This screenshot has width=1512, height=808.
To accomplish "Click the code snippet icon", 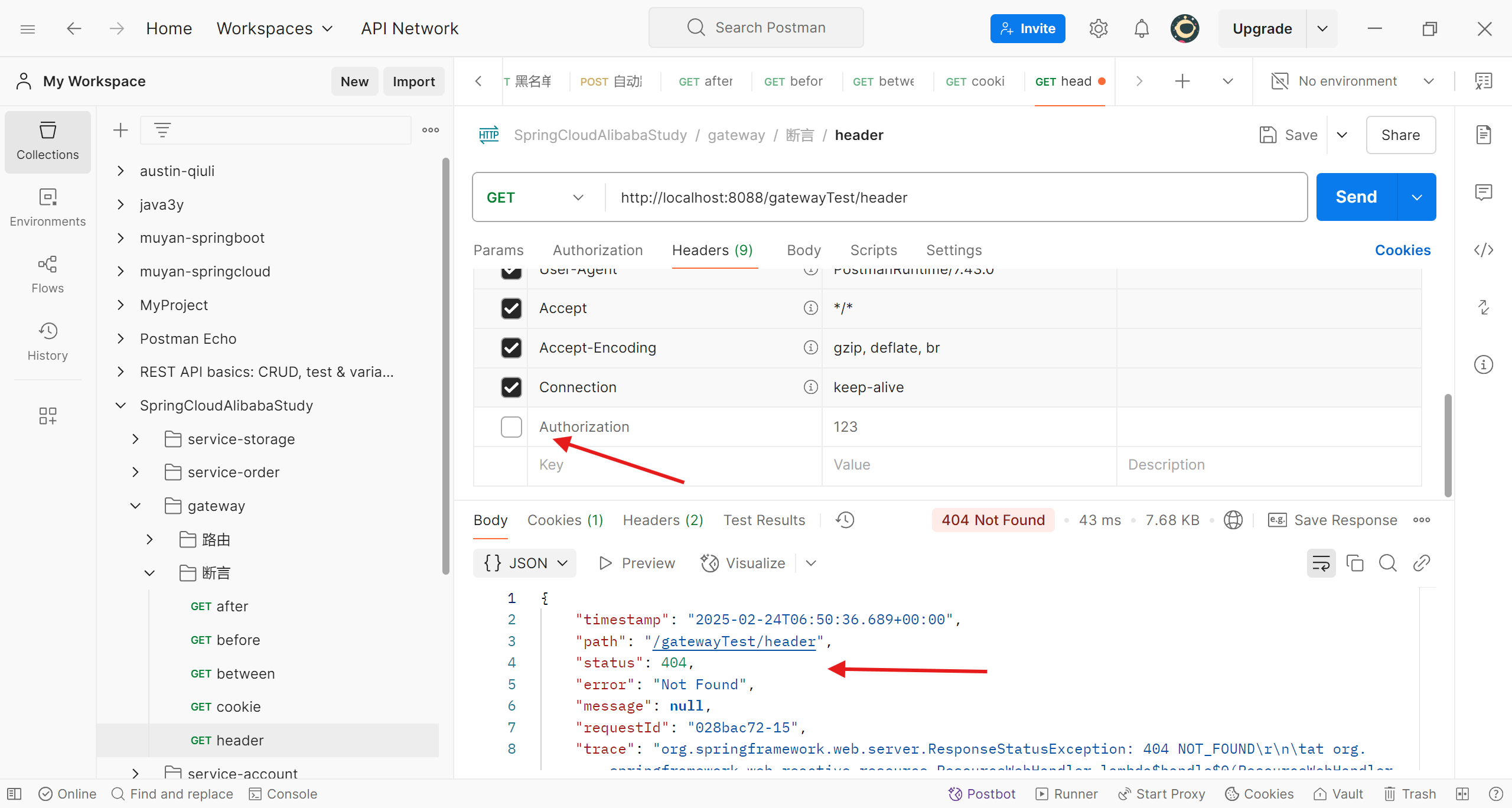I will tap(1483, 250).
